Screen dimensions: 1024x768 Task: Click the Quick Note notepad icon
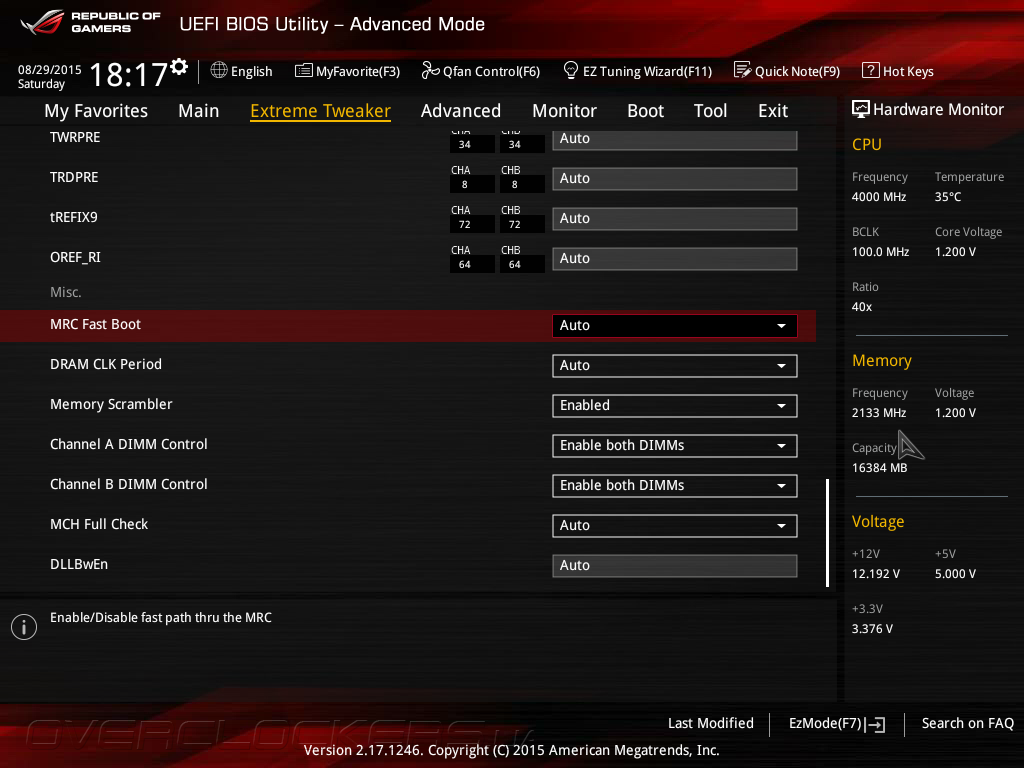[743, 70]
